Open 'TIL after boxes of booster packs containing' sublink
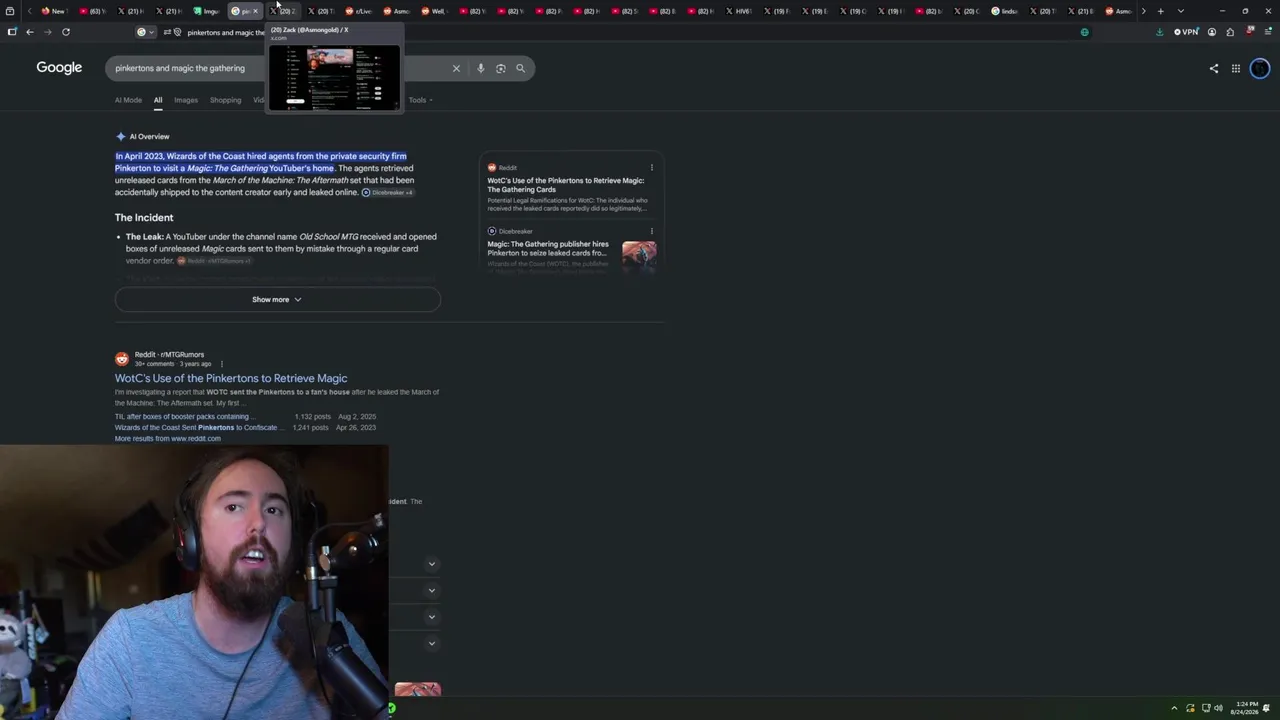Image resolution: width=1280 pixels, height=720 pixels. [x=185, y=416]
